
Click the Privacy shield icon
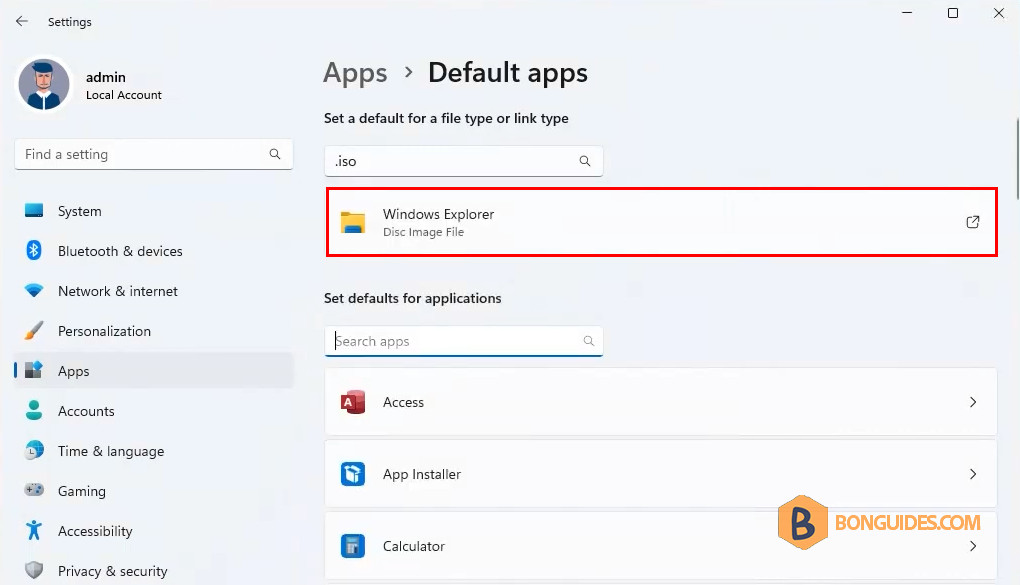click(x=34, y=571)
